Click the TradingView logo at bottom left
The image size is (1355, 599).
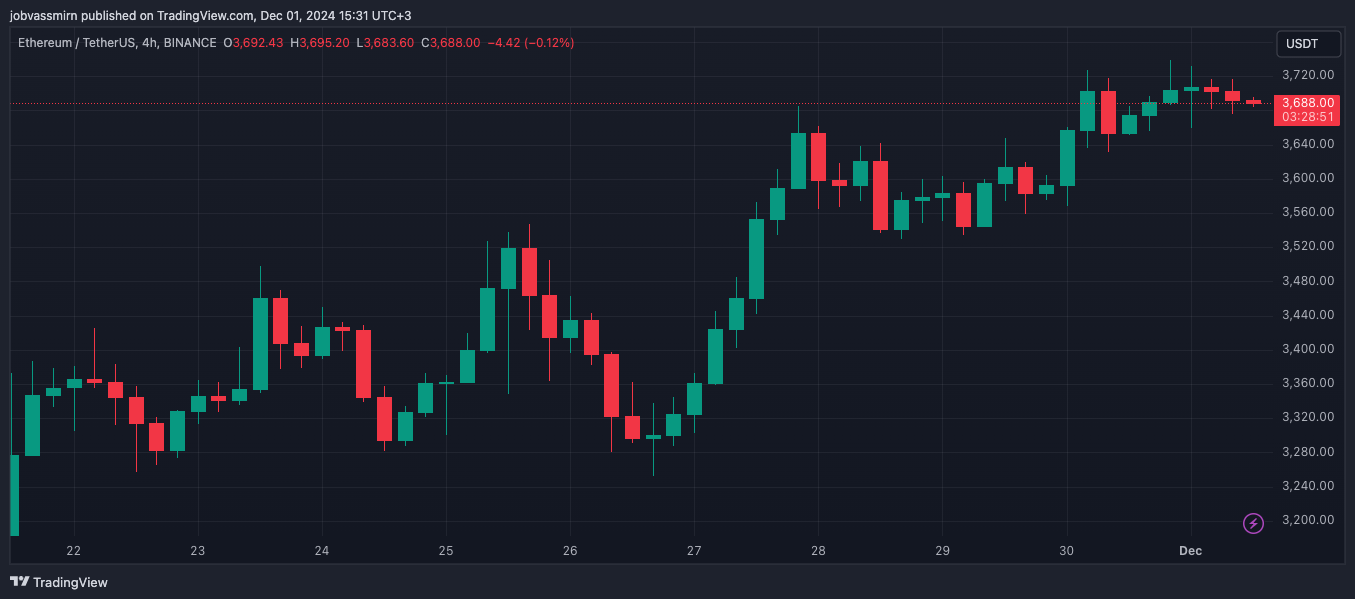(x=59, y=582)
